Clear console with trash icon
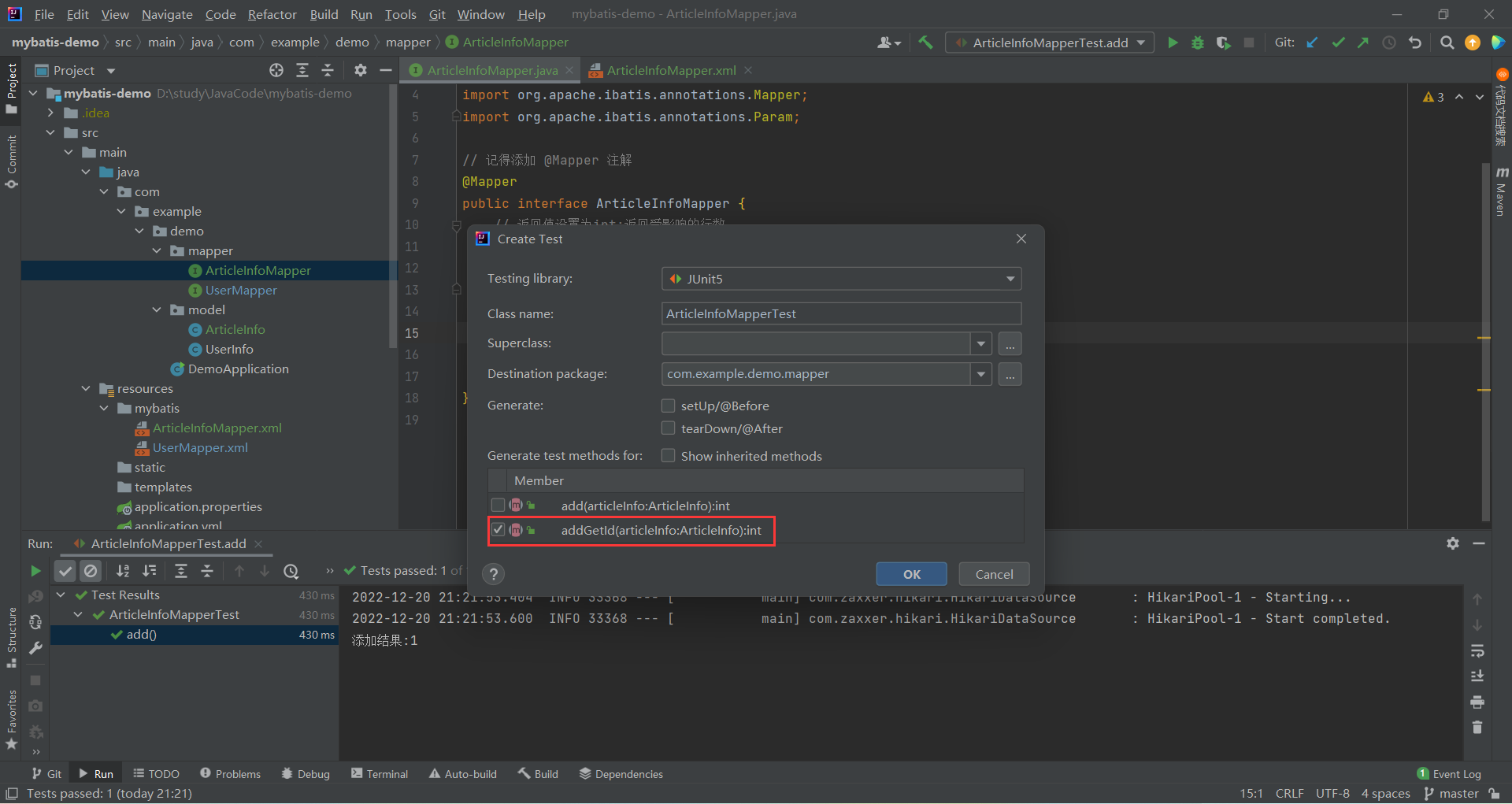1512x804 pixels. [1477, 728]
